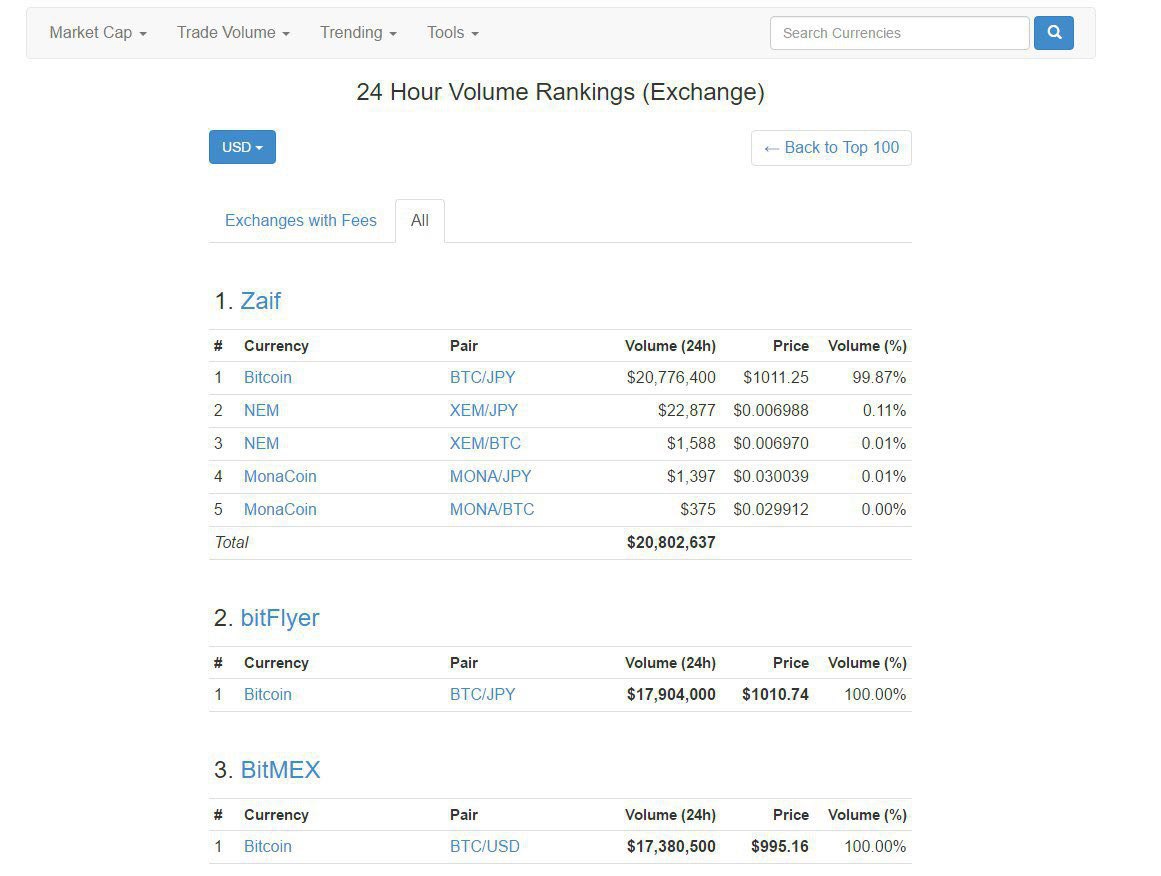
Task: Click Bitcoin in the BitMEX table
Action: (268, 846)
